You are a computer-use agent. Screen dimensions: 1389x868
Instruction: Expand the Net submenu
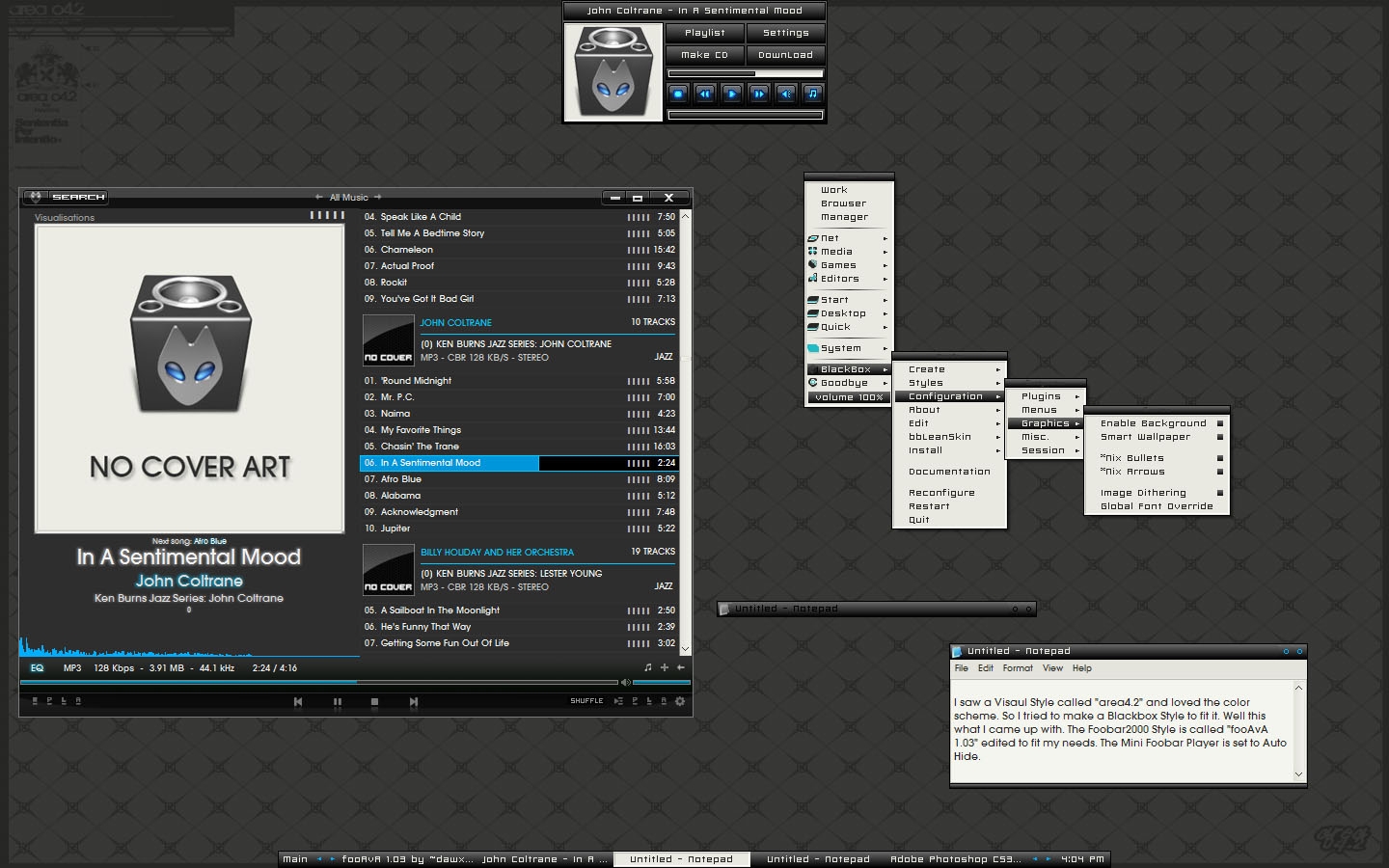pyautogui.click(x=849, y=238)
